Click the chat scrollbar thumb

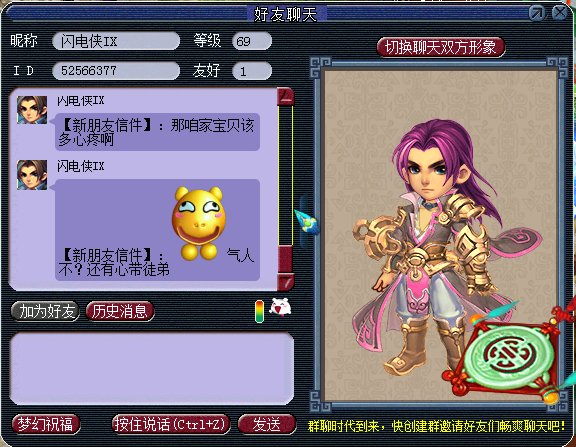click(x=285, y=259)
